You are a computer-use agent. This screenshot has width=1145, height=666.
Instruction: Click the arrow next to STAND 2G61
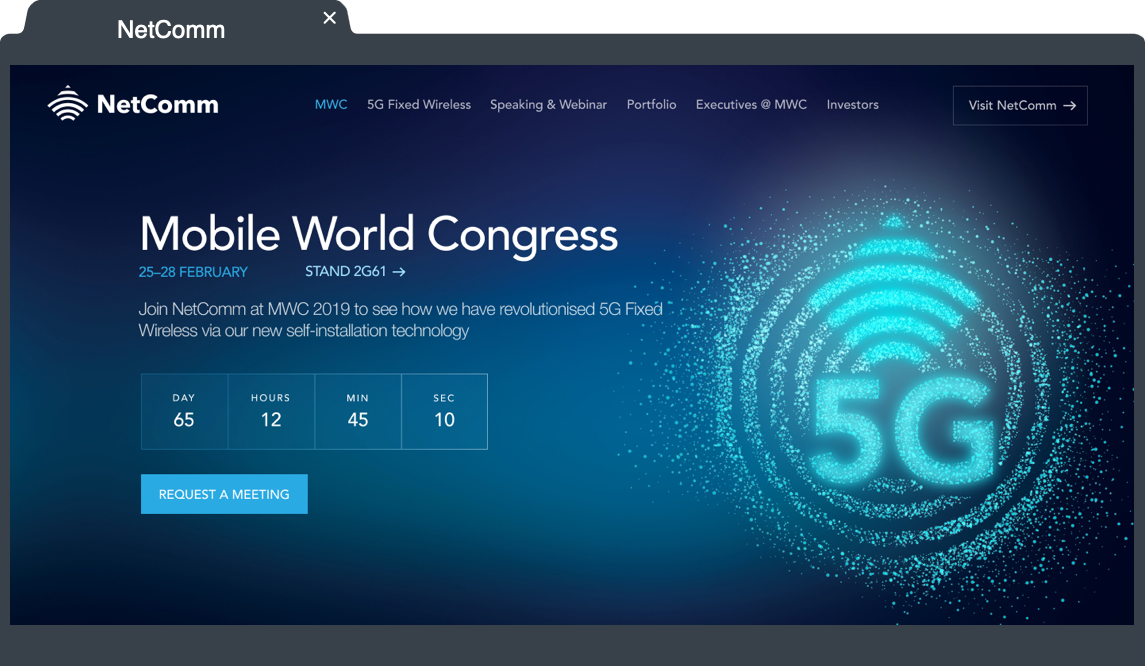399,272
